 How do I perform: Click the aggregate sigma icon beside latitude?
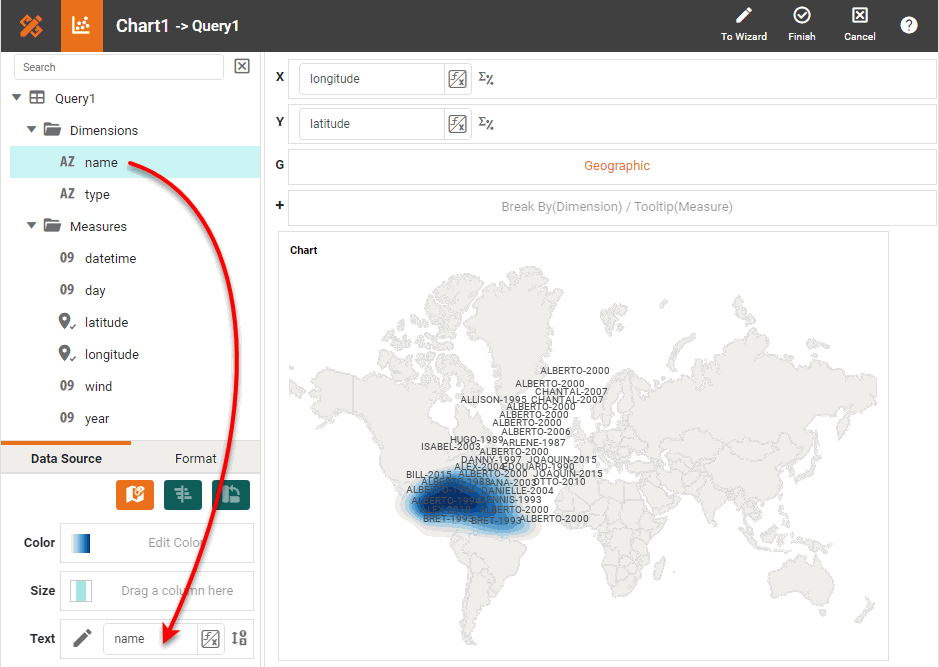coord(486,123)
